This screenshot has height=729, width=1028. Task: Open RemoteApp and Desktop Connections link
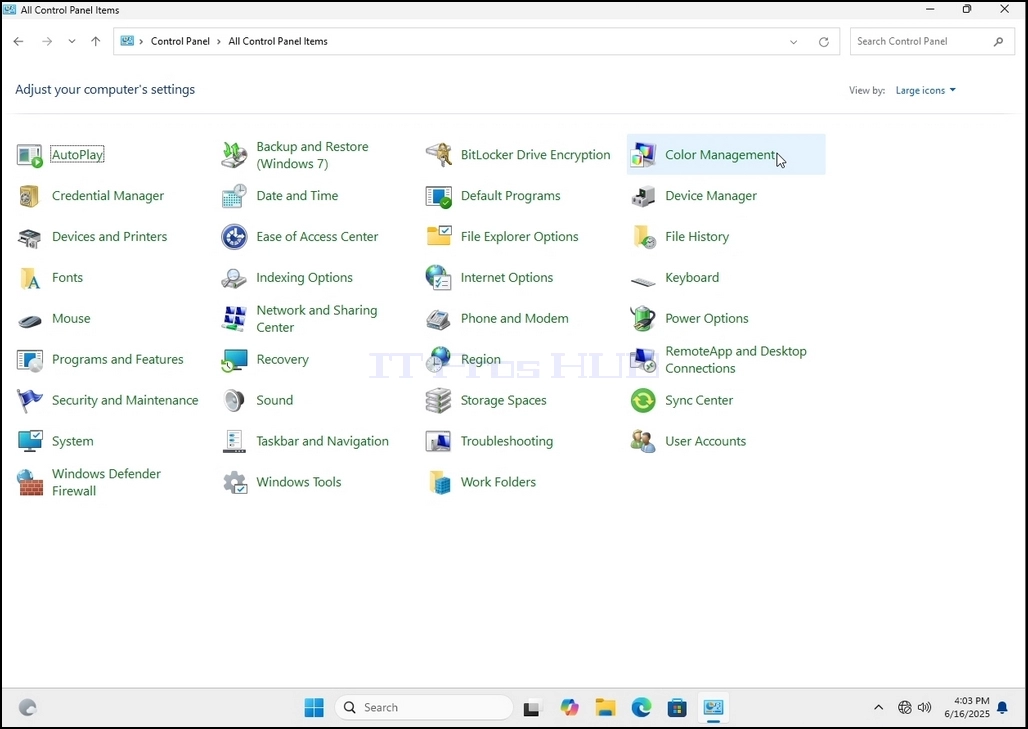tap(736, 360)
